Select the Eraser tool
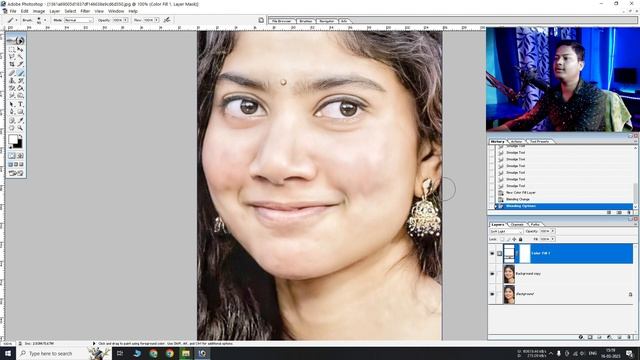640x360 pixels. pyautogui.click(x=12, y=88)
